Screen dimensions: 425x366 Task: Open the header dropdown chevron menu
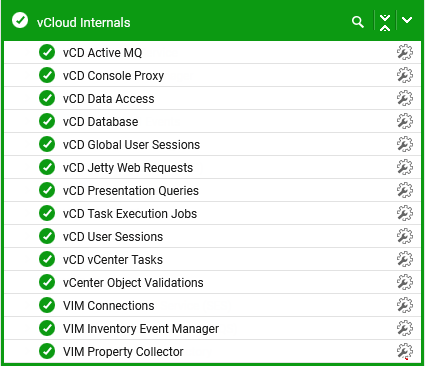point(407,20)
